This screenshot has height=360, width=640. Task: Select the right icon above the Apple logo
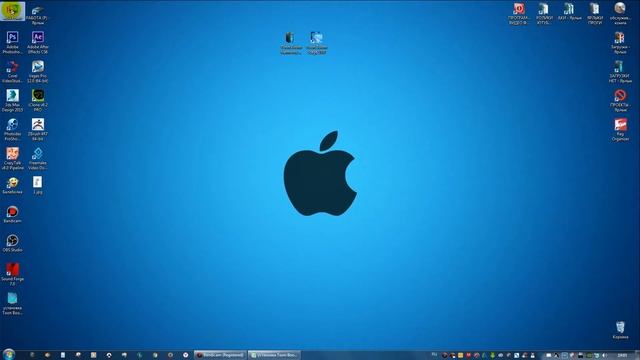tap(317, 43)
